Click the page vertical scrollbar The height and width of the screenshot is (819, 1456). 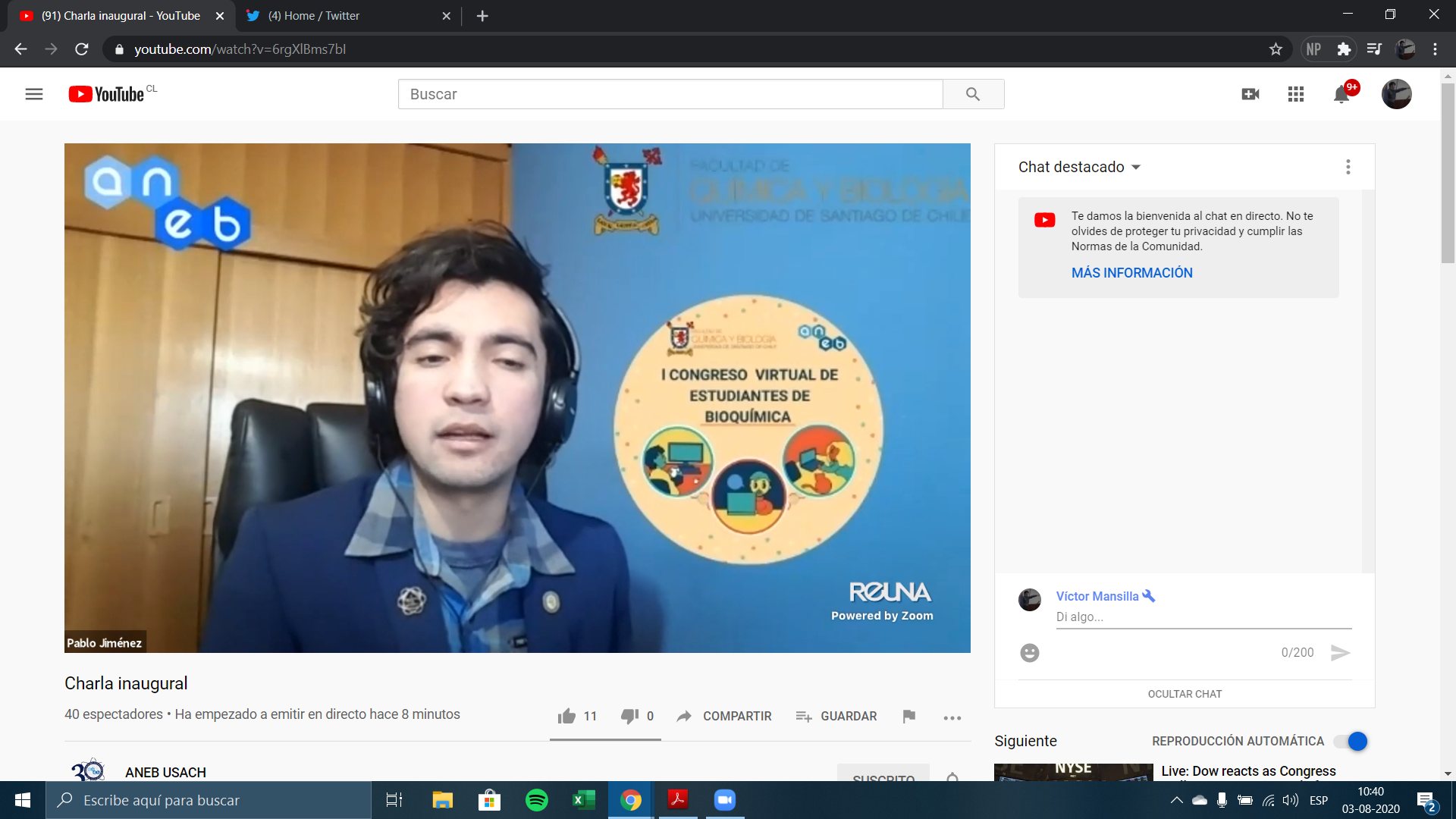[1448, 174]
